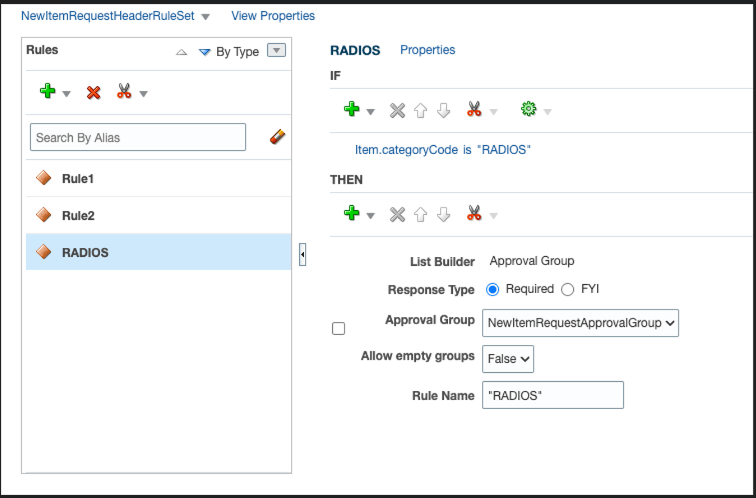This screenshot has width=756, height=498.
Task: Expand the By Type sort dropdown
Action: pyautogui.click(x=277, y=51)
